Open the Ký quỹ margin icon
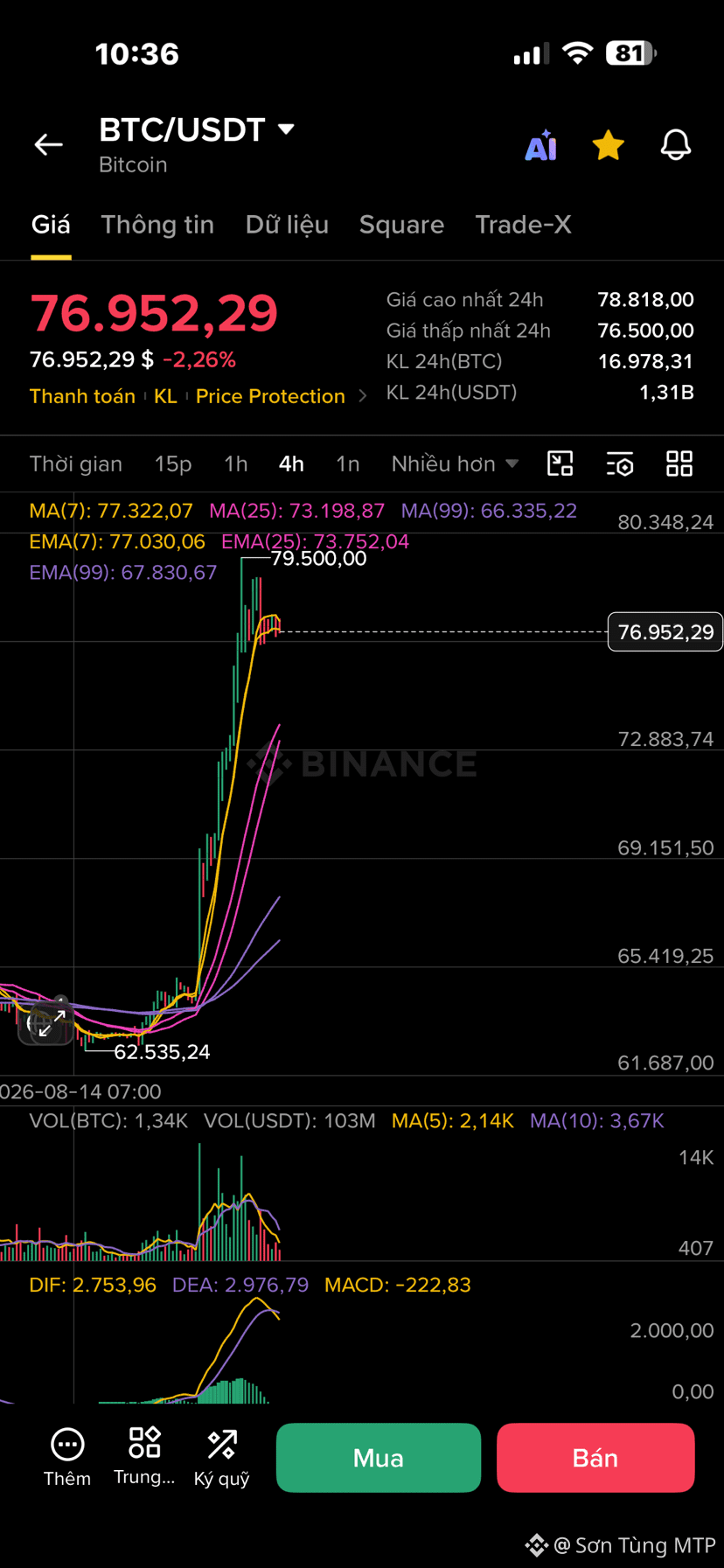 pos(222,1458)
